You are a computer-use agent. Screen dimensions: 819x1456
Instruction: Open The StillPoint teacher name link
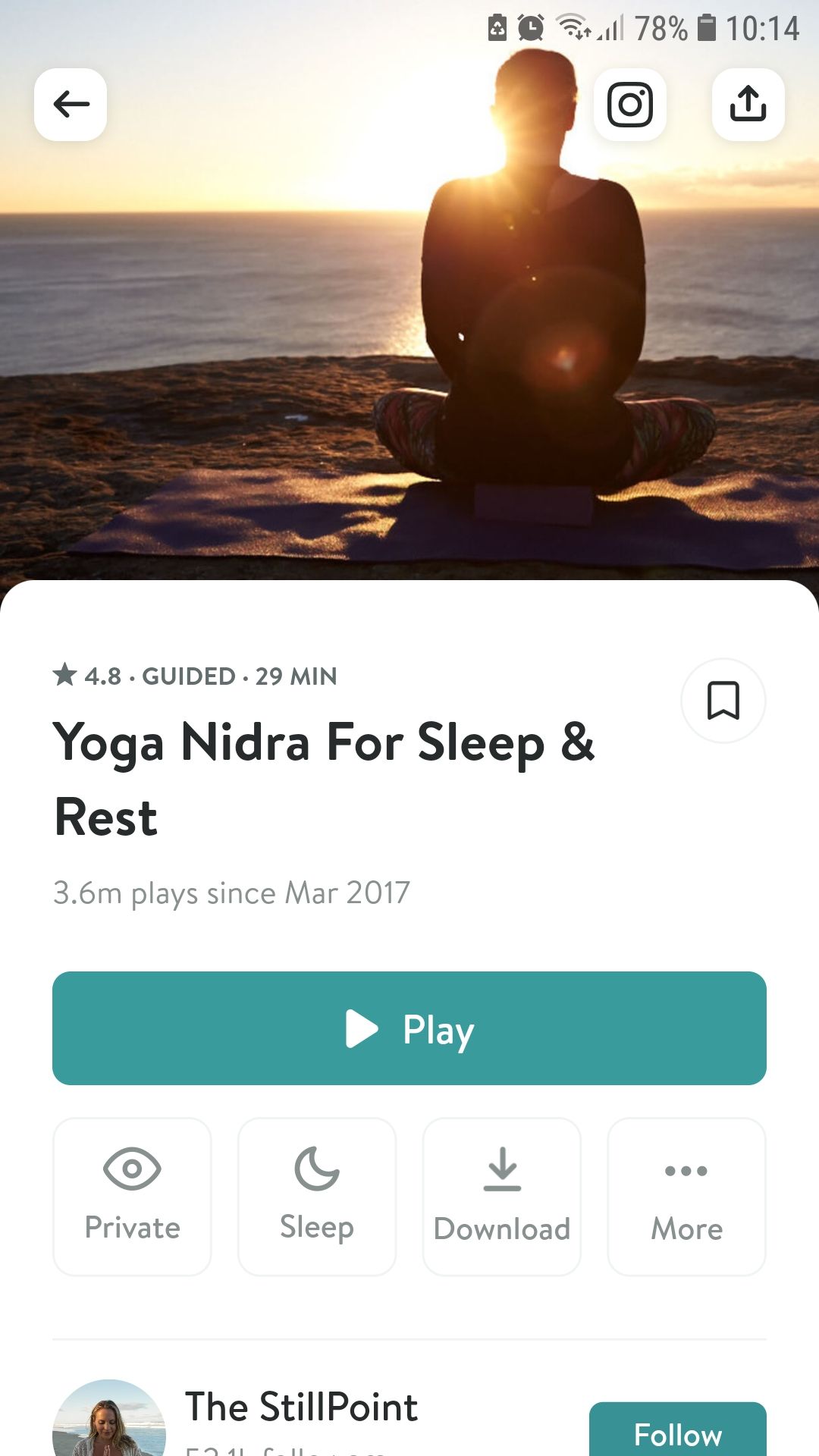coord(302,1407)
